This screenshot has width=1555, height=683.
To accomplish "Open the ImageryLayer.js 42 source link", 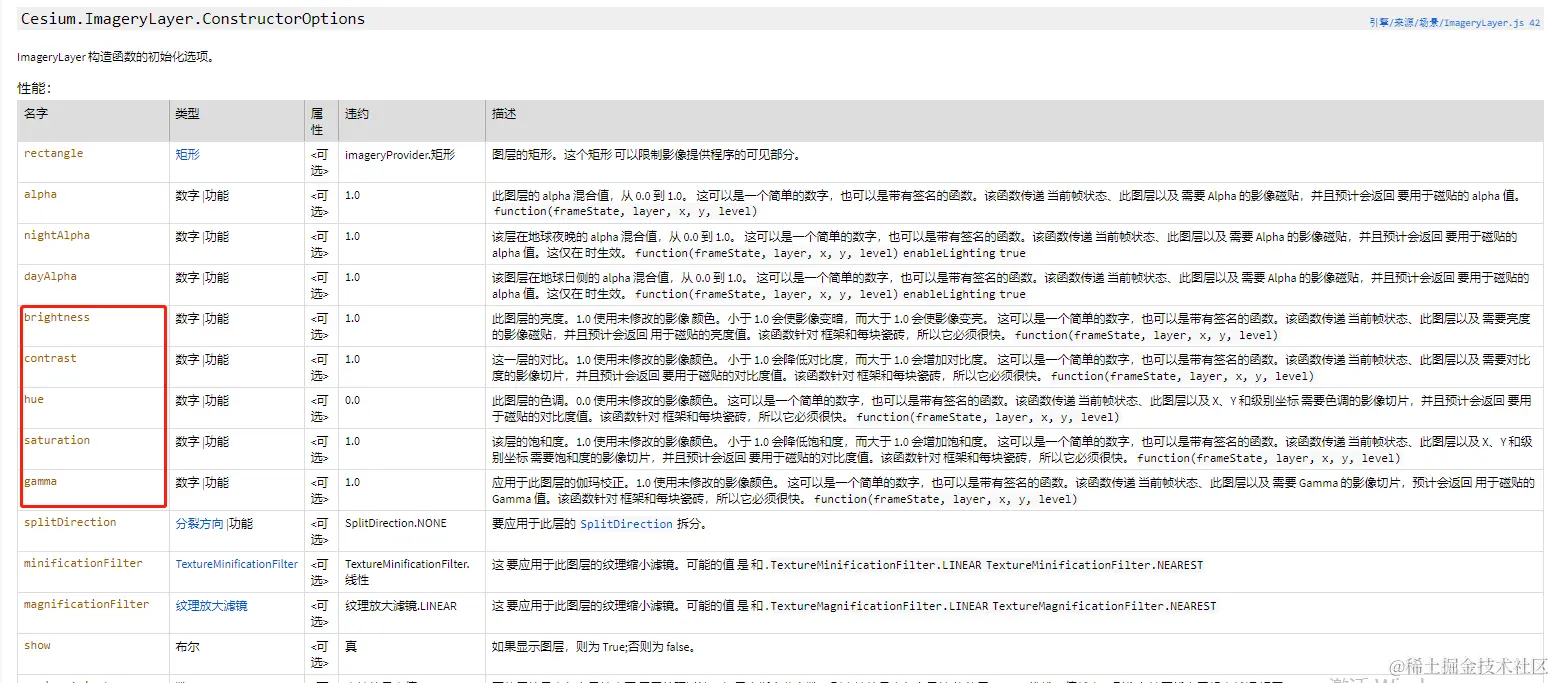I will point(1454,22).
